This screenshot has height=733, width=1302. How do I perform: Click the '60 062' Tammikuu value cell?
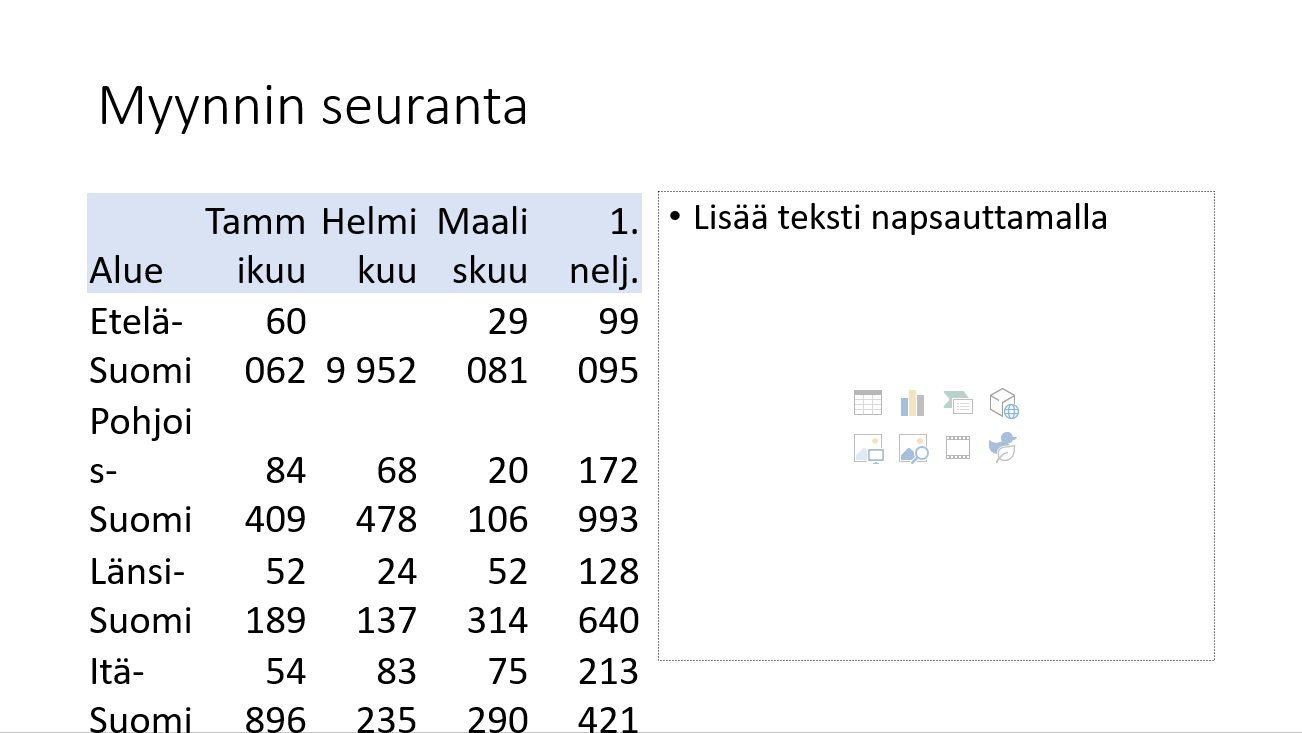[x=254, y=345]
